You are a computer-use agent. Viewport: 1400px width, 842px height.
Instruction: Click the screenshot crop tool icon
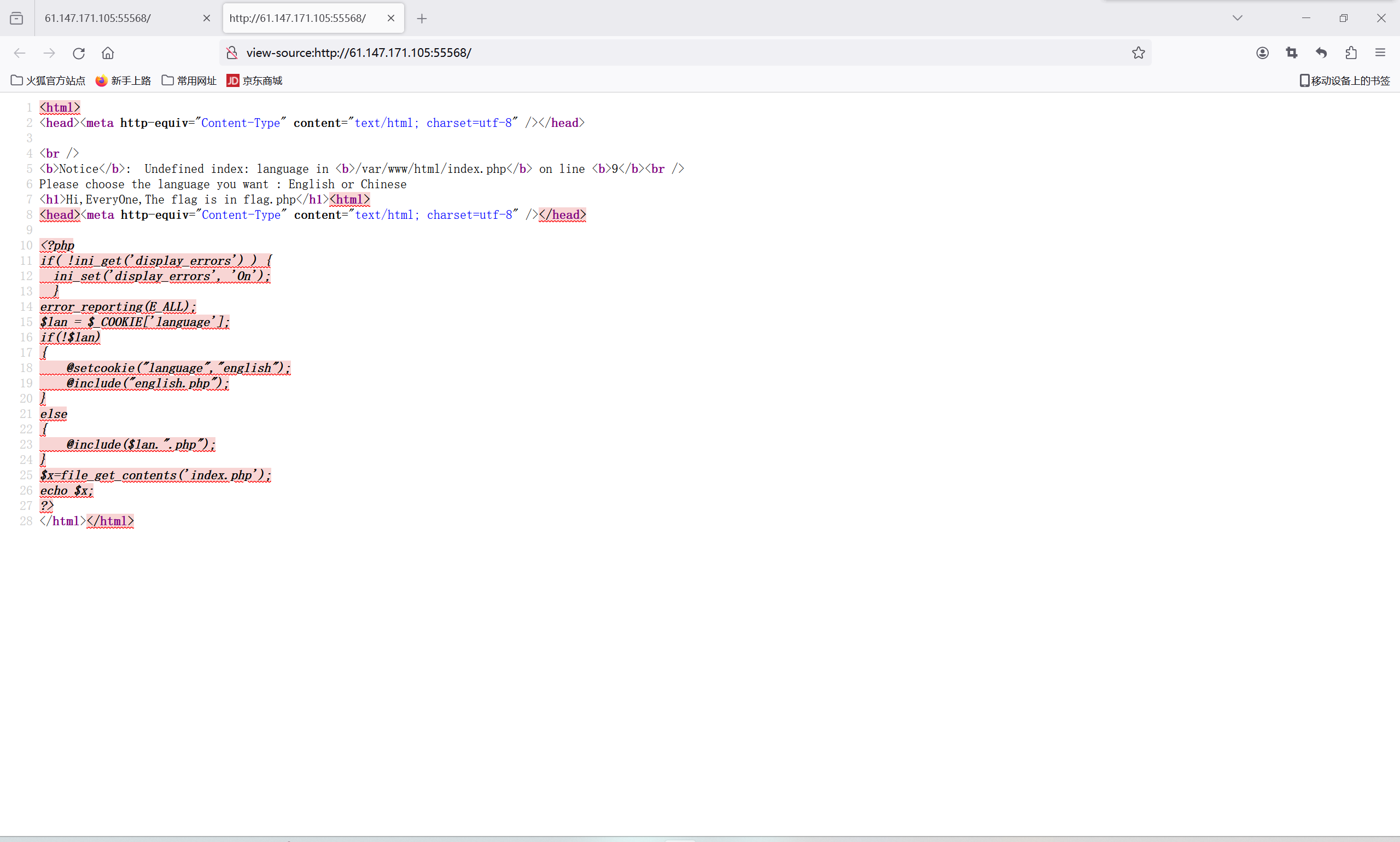1292,53
